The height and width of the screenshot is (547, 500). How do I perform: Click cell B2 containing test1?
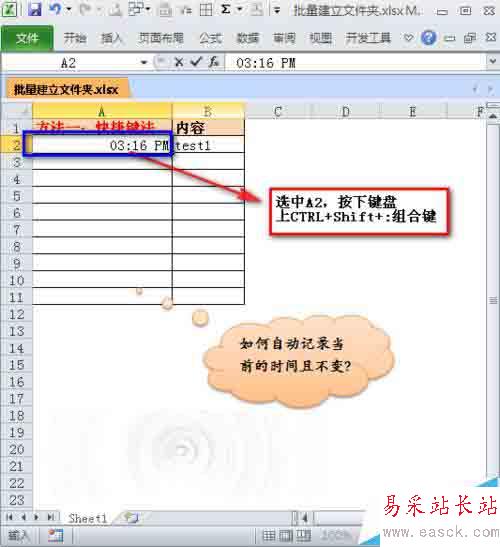point(208,145)
